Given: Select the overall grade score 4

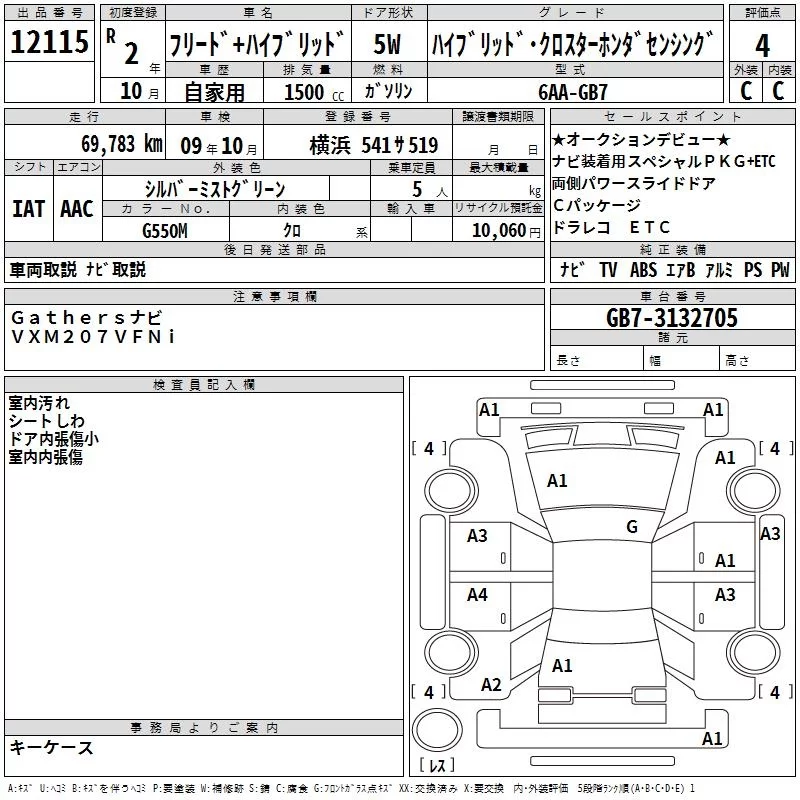Looking at the screenshot, I should tap(762, 46).
